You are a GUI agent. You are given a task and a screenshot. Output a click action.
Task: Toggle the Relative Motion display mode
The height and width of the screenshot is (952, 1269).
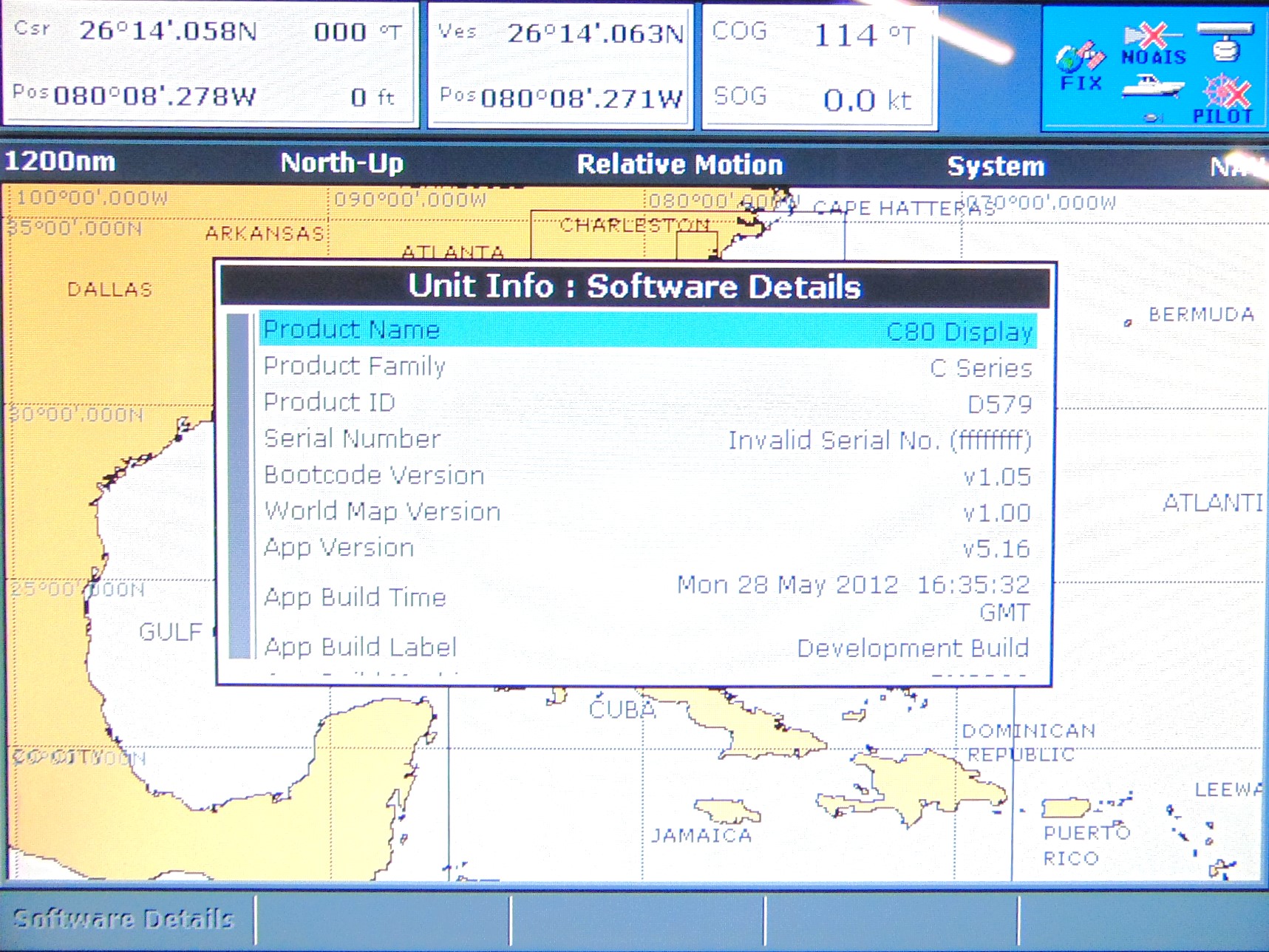coord(680,164)
